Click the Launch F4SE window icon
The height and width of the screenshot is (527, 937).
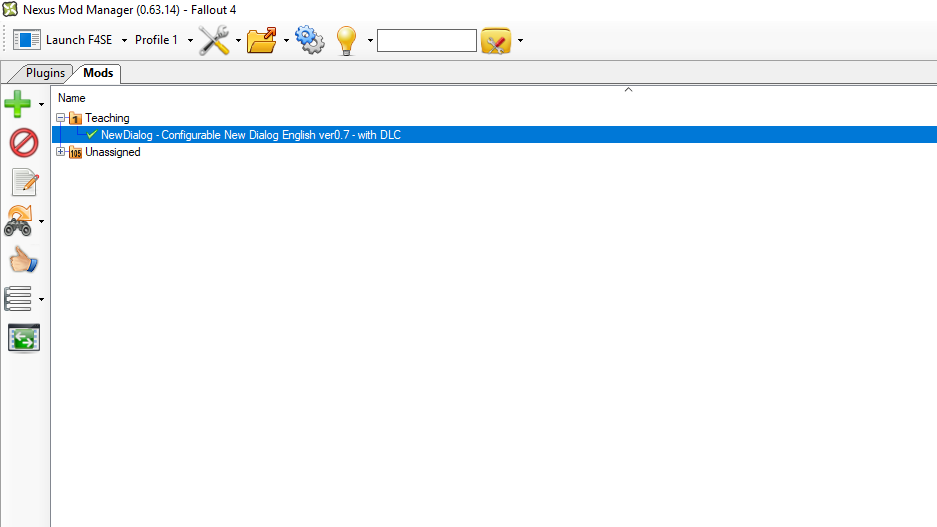click(27, 40)
